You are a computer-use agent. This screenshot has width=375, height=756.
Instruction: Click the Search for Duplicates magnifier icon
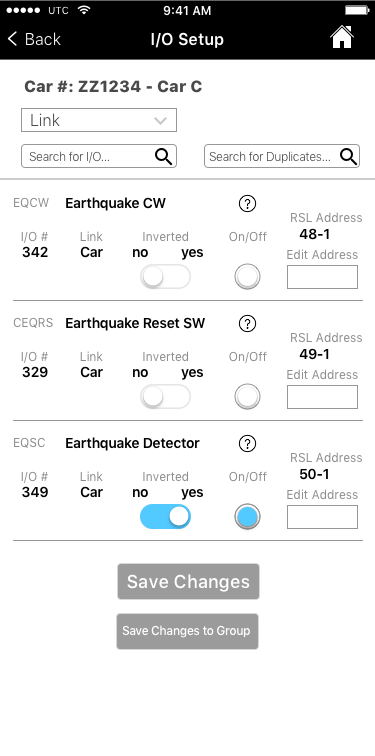[348, 156]
